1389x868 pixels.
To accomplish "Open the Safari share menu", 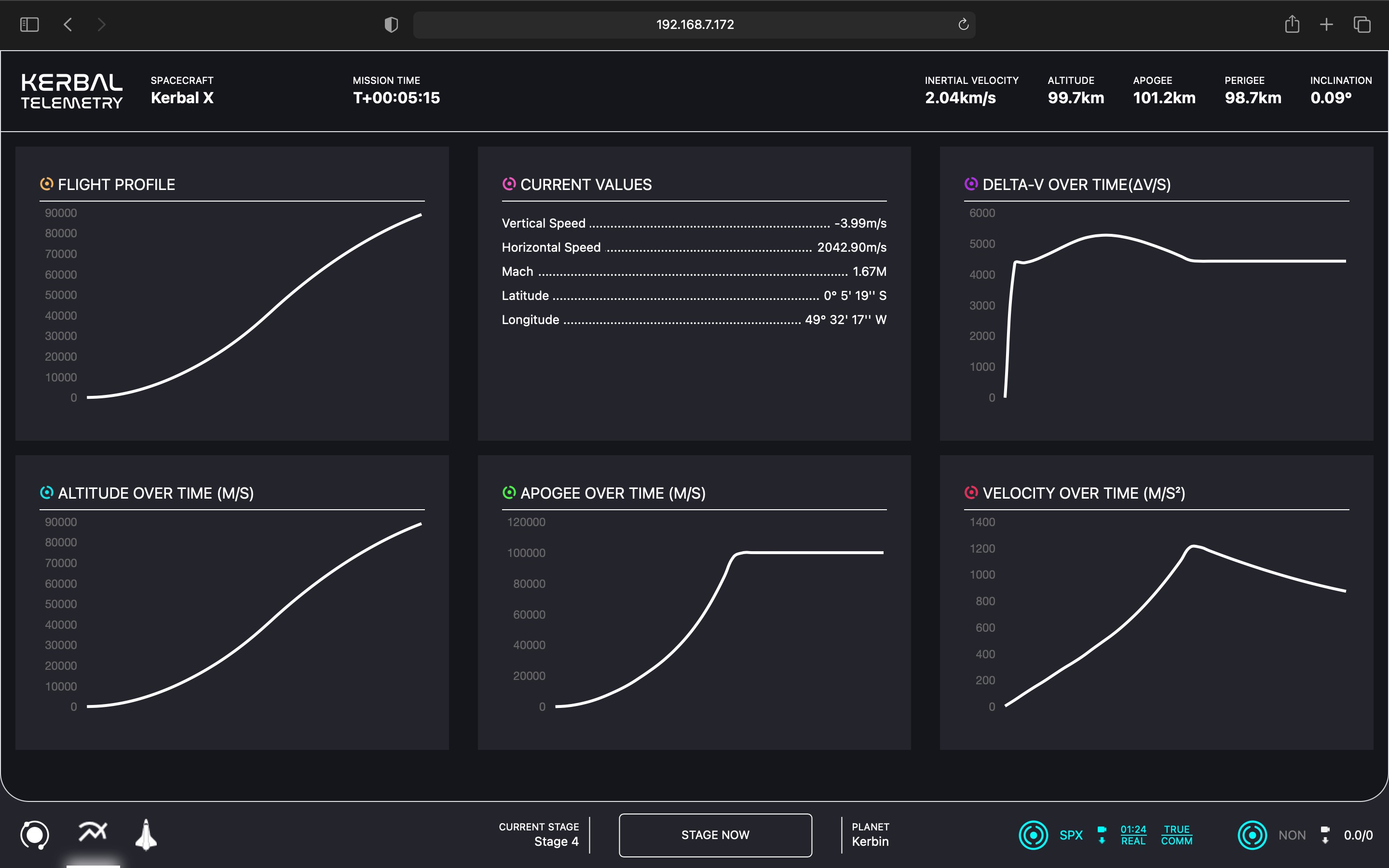I will pos(1292,24).
